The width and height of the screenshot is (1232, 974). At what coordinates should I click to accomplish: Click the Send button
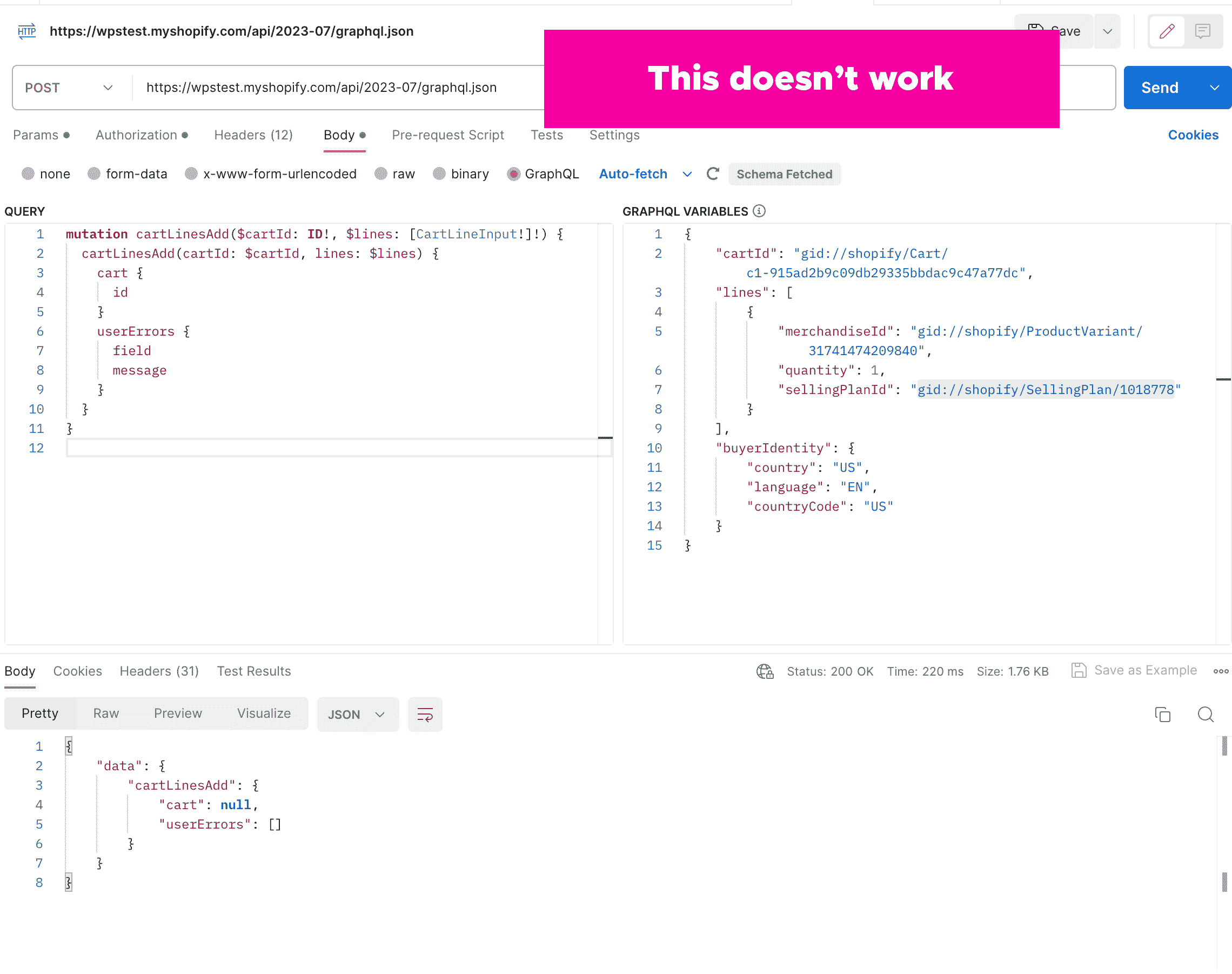1160,87
